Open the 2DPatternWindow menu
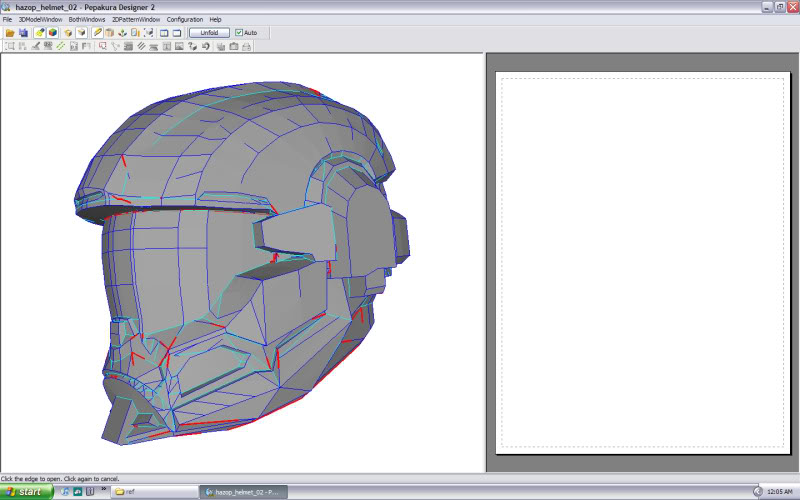Image resolution: width=800 pixels, height=500 pixels. (x=135, y=19)
